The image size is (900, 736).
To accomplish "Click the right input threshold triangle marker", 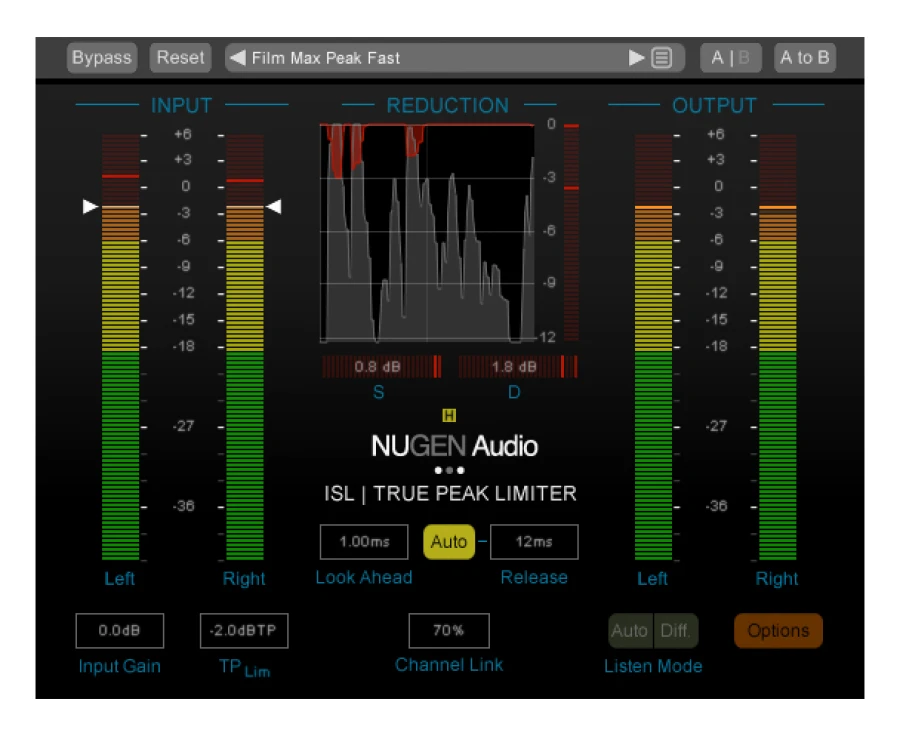I will coord(274,207).
